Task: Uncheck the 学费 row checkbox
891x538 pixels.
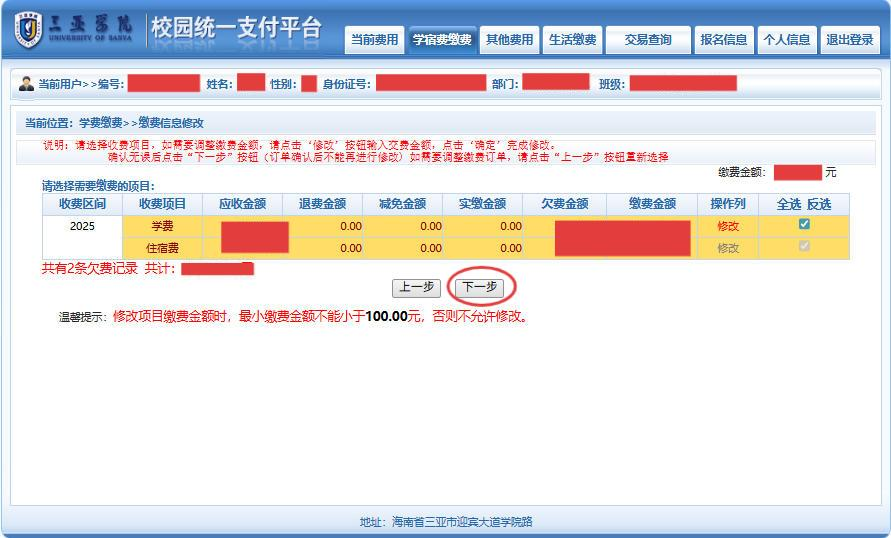Action: click(804, 225)
